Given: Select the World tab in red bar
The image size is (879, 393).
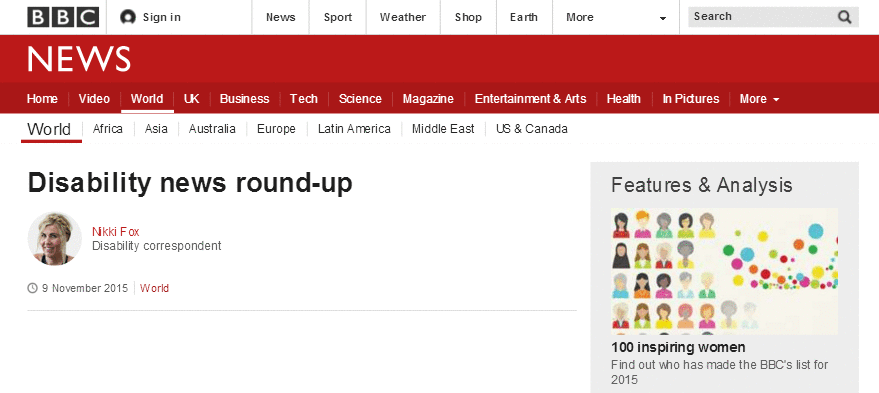Looking at the screenshot, I should tap(147, 99).
